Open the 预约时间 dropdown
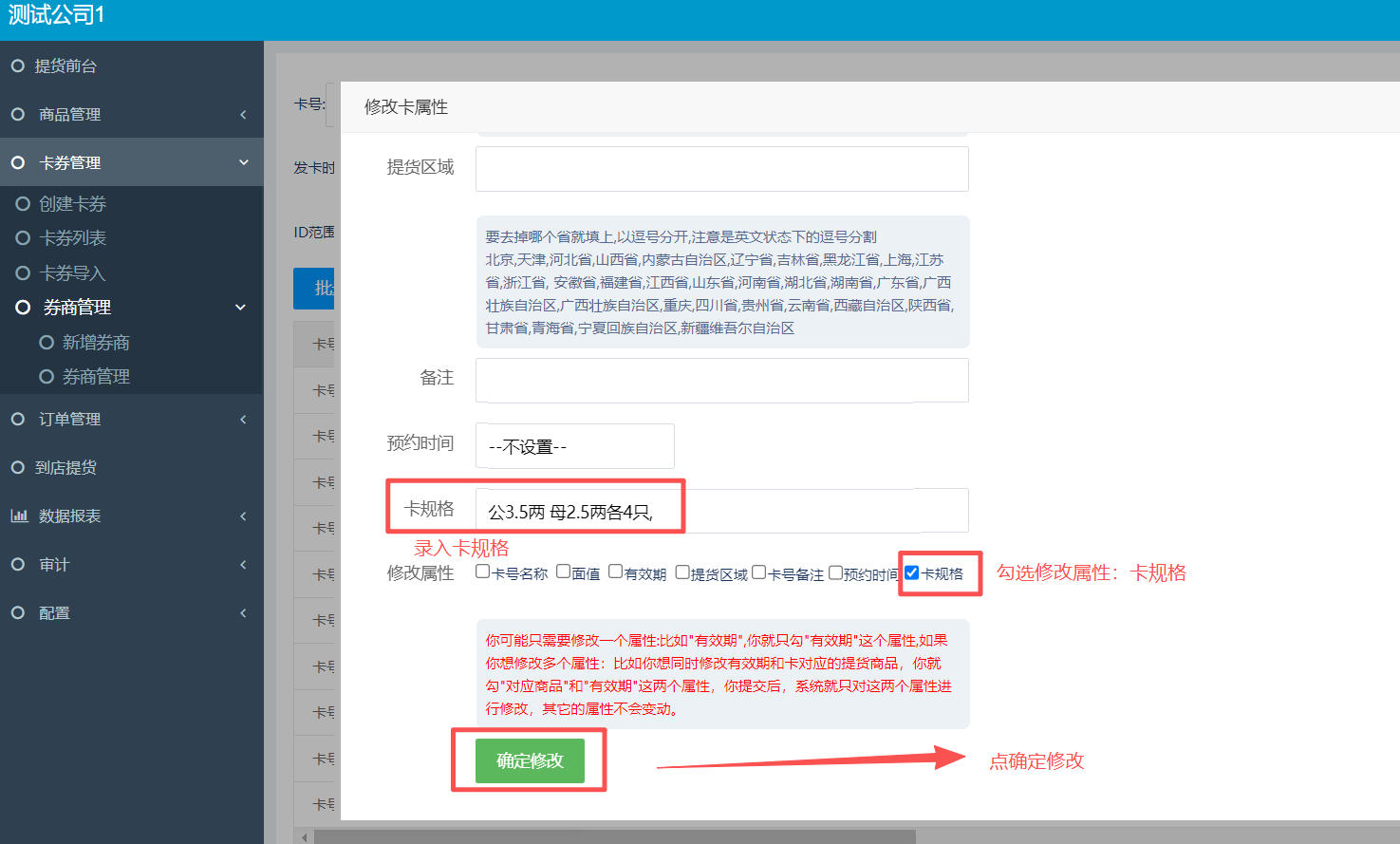Image resolution: width=1400 pixels, height=844 pixels. tap(574, 446)
